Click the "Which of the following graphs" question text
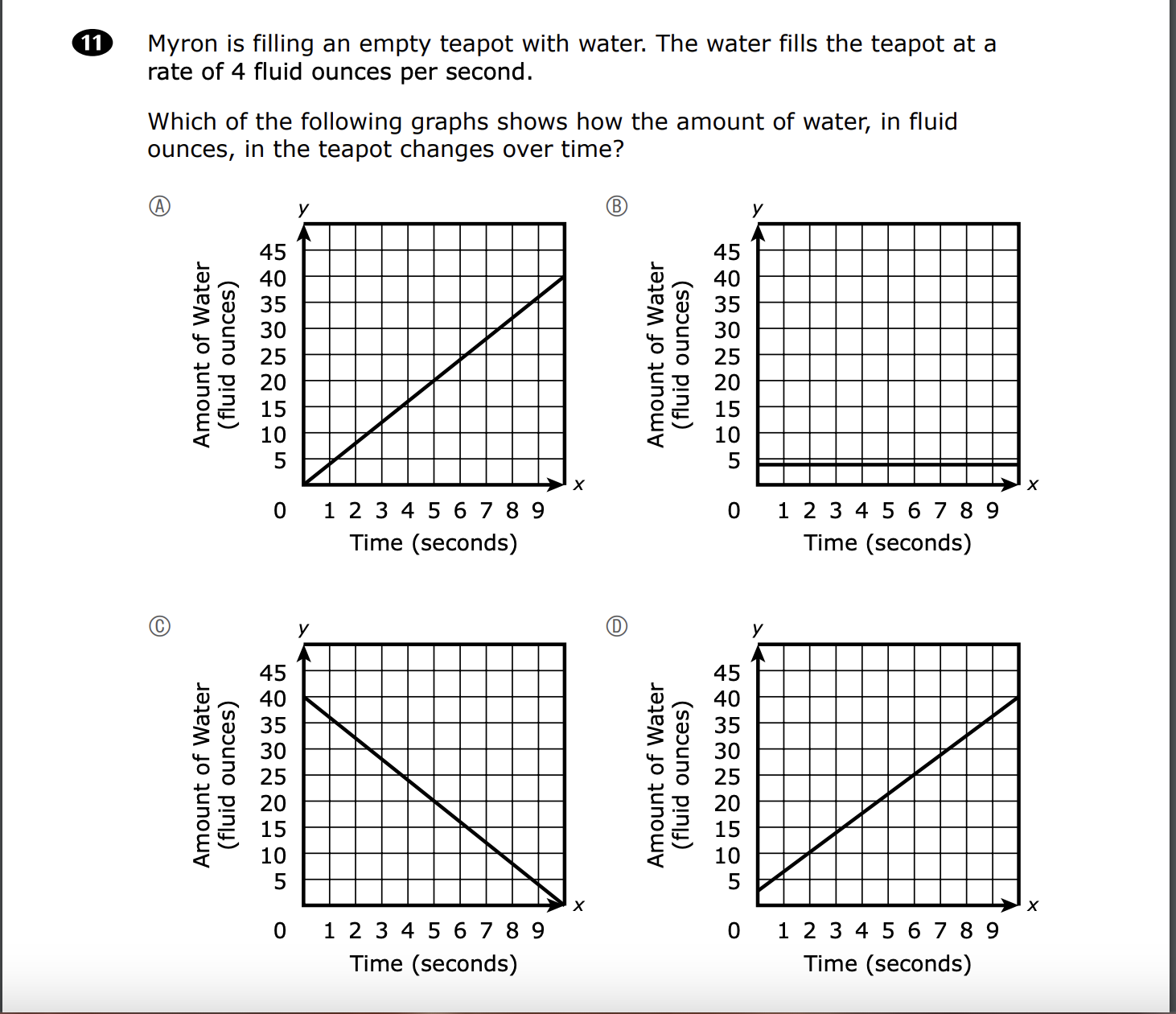The height and width of the screenshot is (1014, 1176). coord(552,122)
